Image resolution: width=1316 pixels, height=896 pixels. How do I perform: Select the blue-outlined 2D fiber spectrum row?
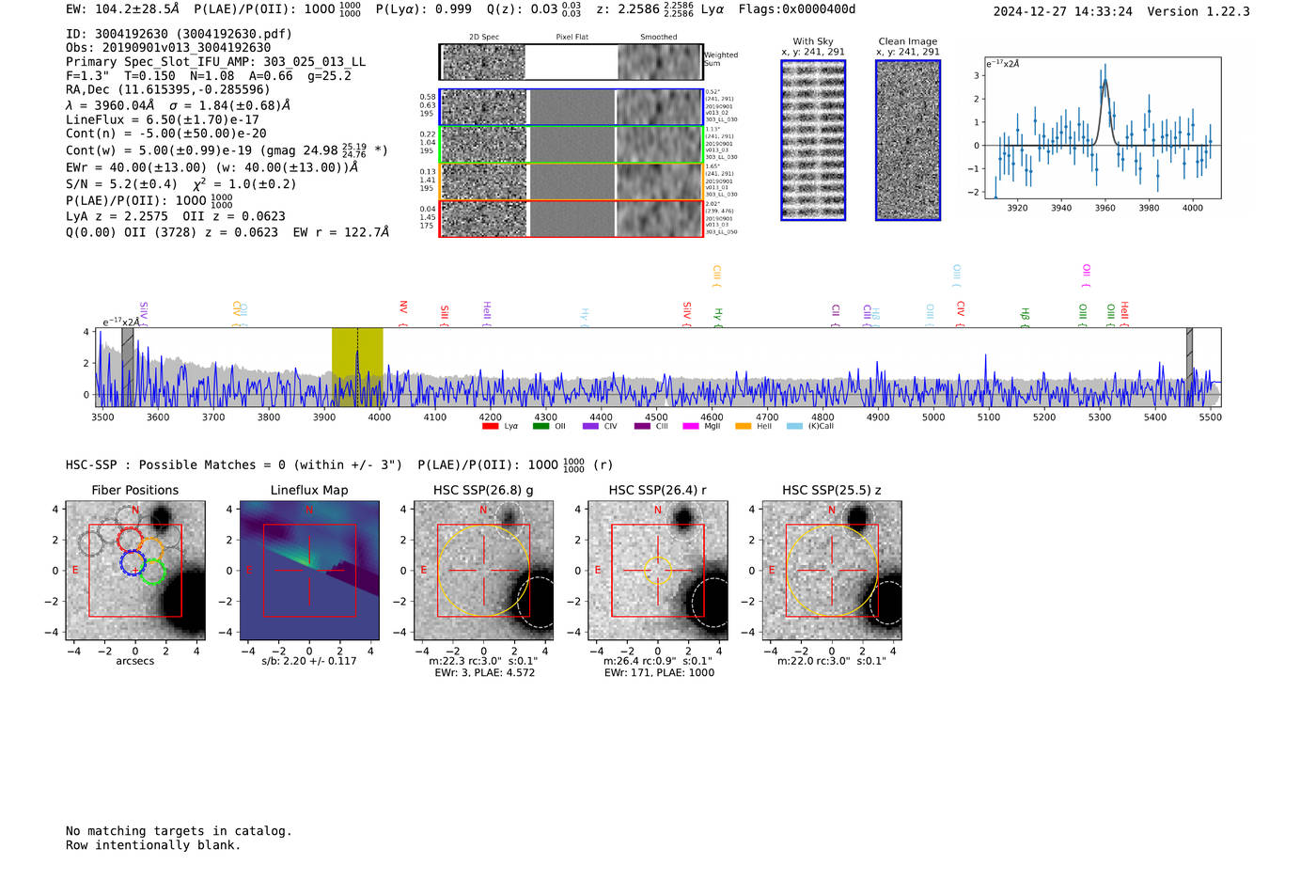tap(571, 107)
